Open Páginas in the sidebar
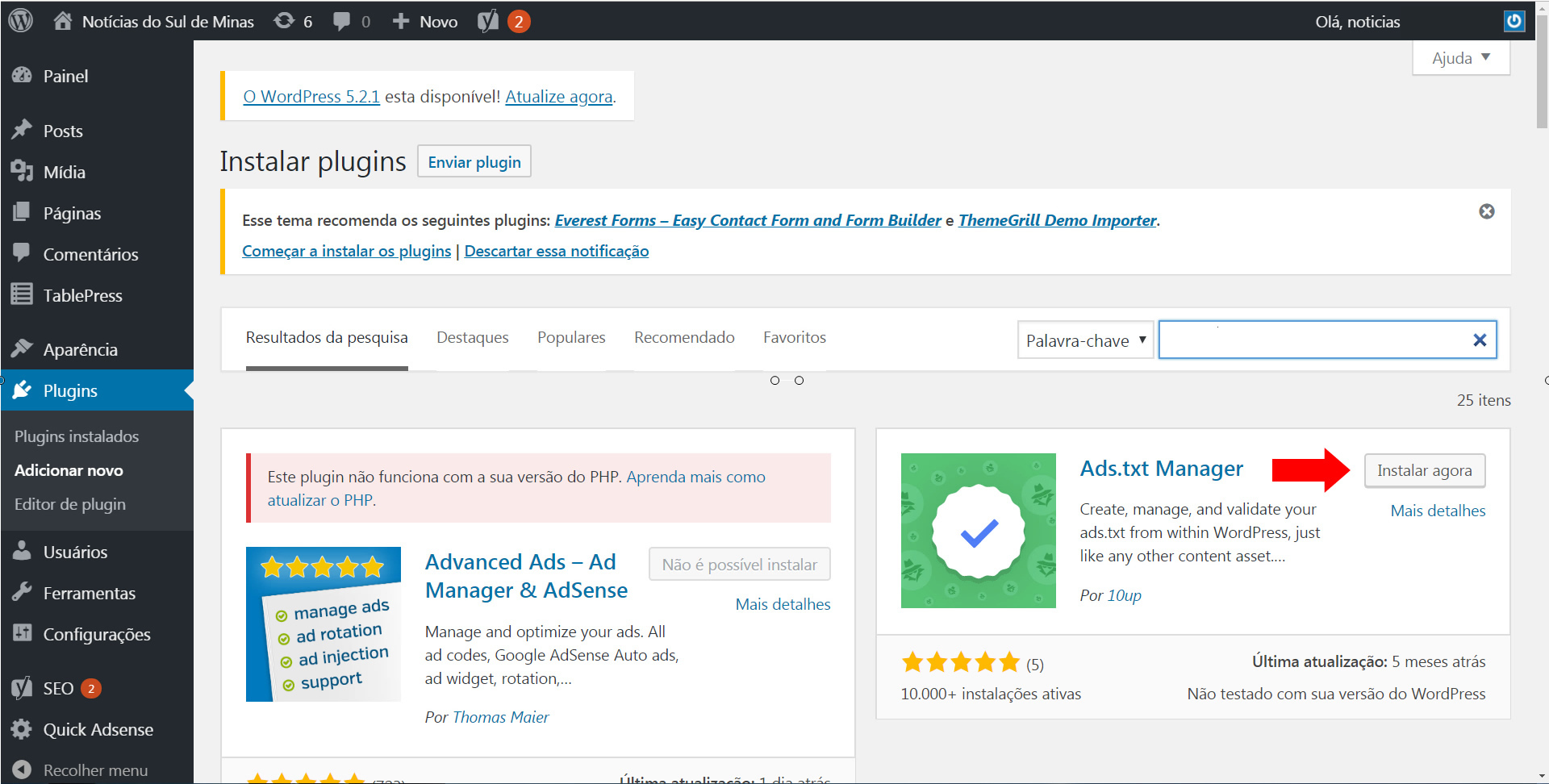 97,213
